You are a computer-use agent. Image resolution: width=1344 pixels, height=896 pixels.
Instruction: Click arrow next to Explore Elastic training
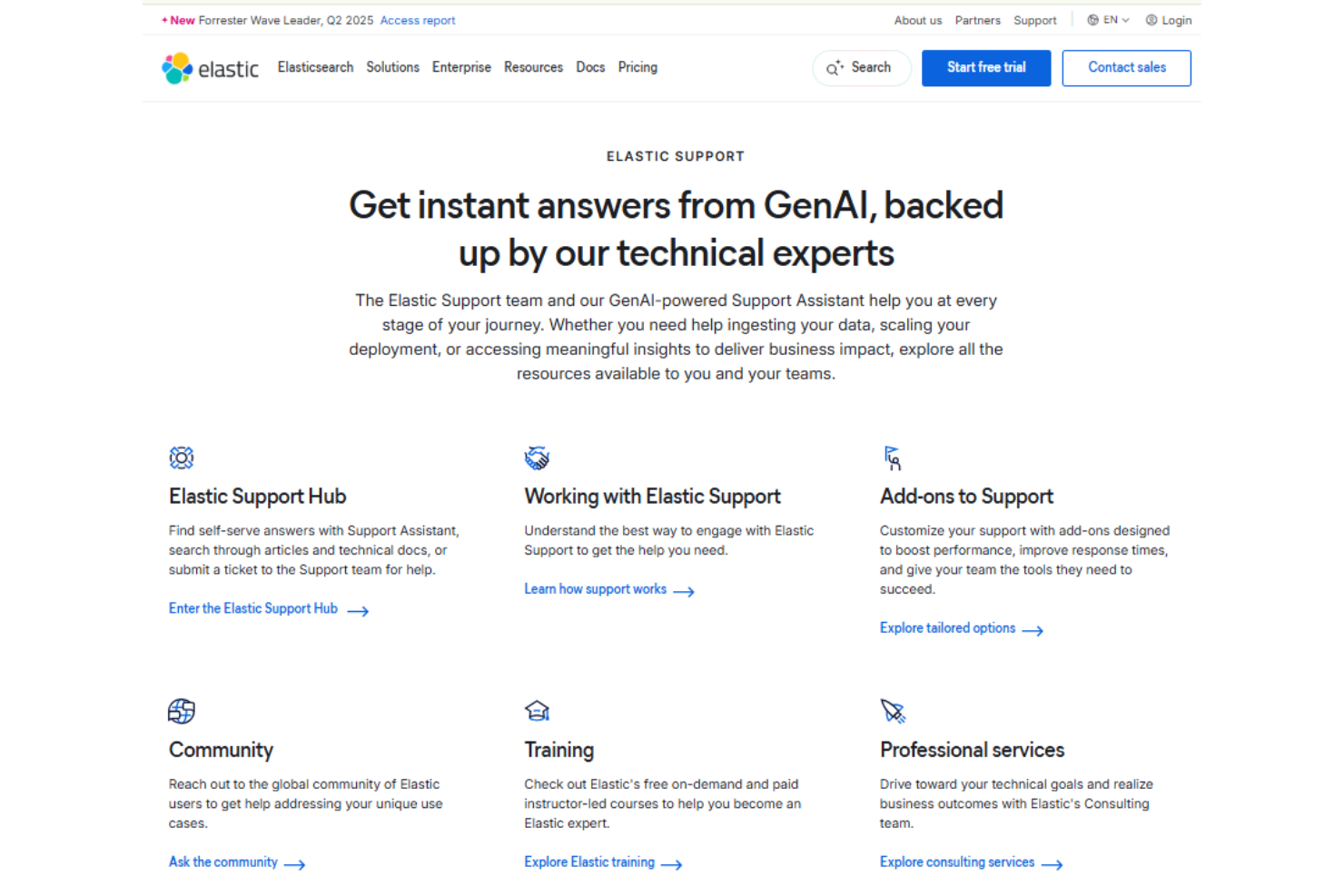[x=671, y=865]
